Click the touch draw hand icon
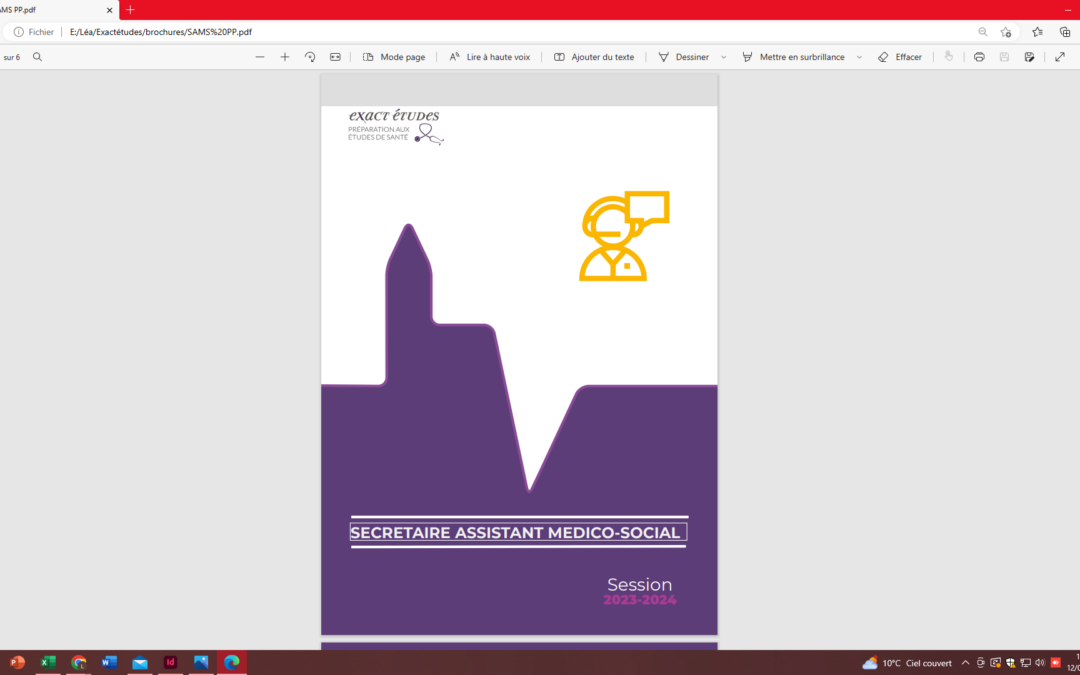 (x=948, y=57)
